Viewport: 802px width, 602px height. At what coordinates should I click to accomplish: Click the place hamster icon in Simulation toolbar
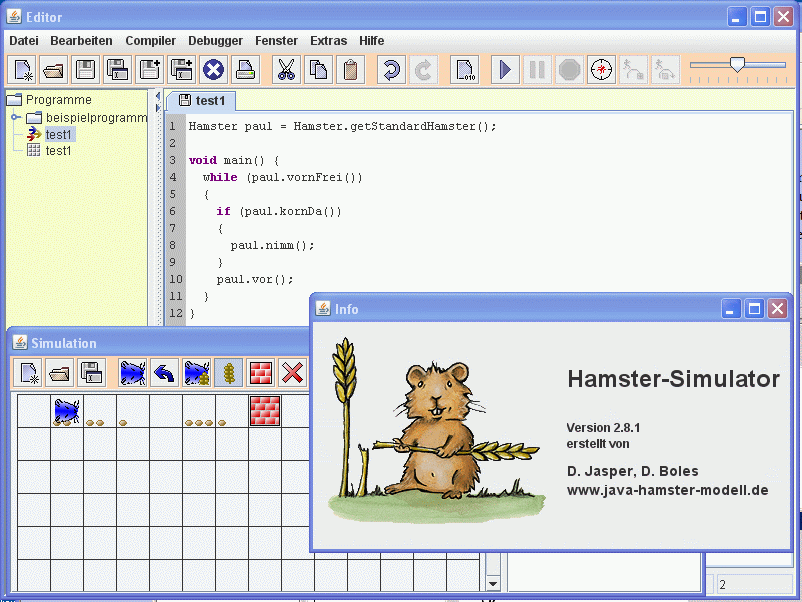coord(133,372)
